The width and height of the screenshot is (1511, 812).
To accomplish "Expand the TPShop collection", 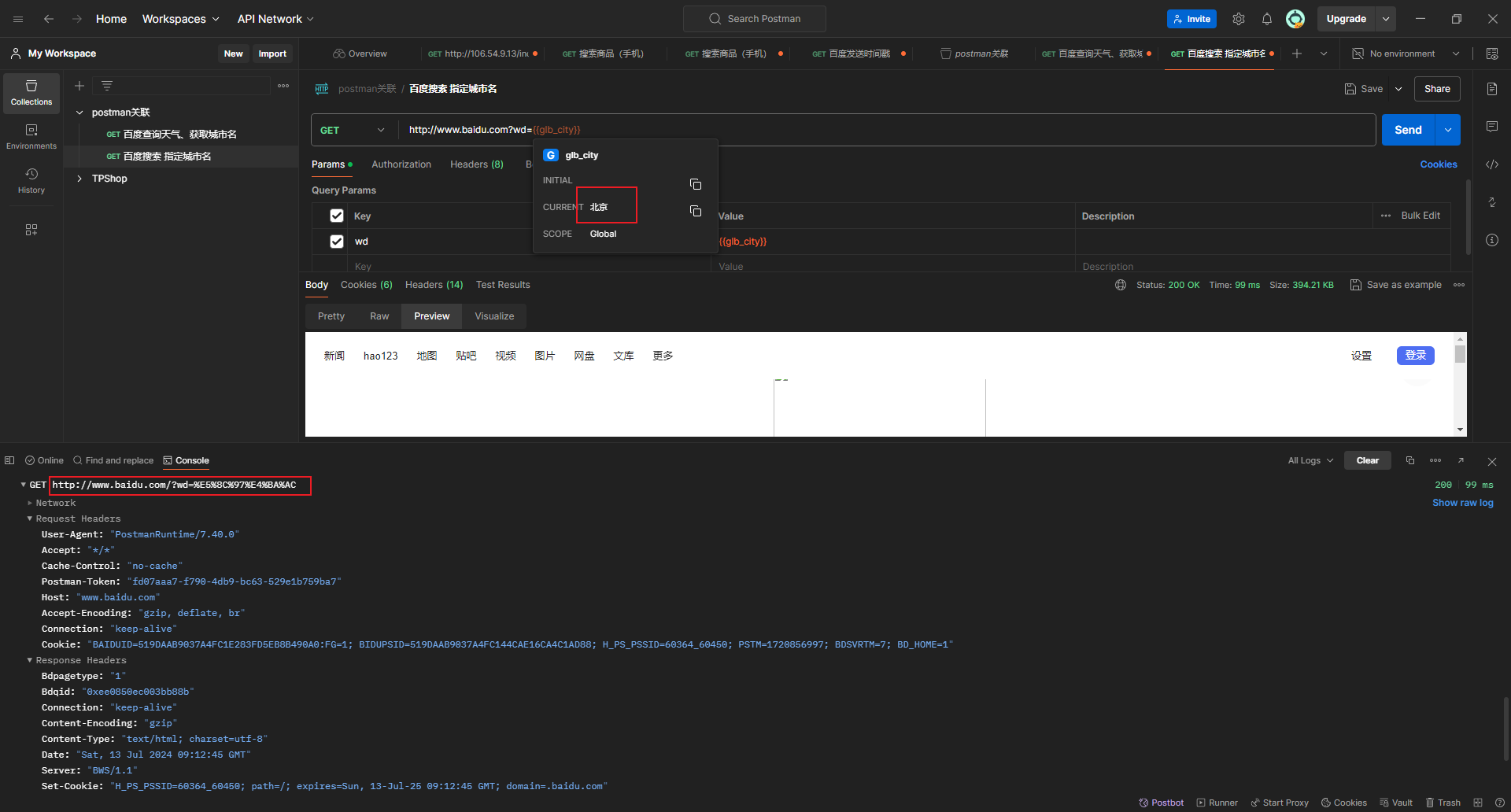I will click(x=79, y=179).
